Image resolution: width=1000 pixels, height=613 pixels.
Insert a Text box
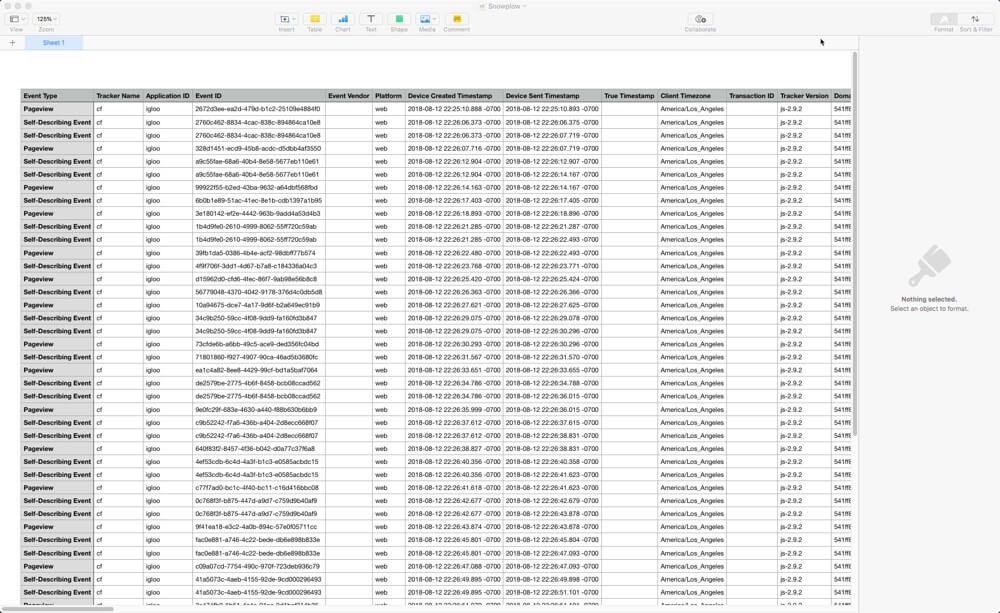pyautogui.click(x=371, y=19)
